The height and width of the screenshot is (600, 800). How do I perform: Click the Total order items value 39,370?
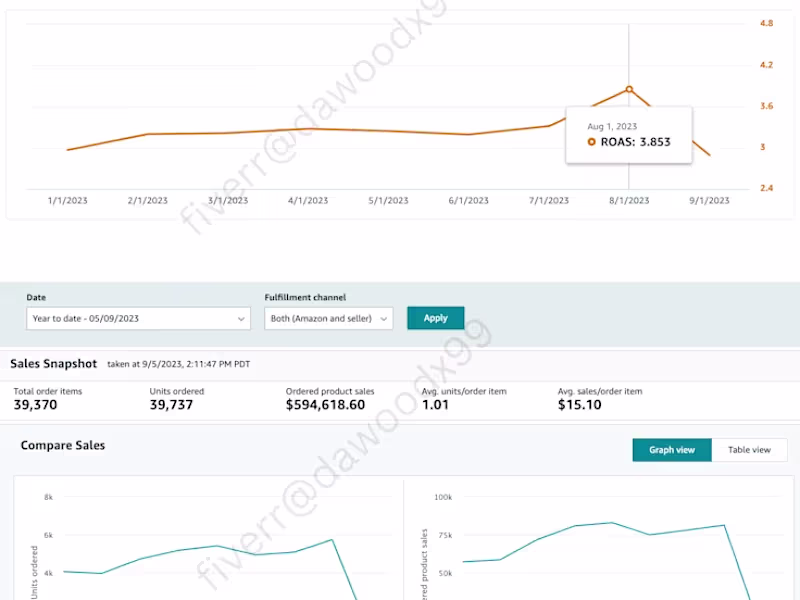[37, 405]
